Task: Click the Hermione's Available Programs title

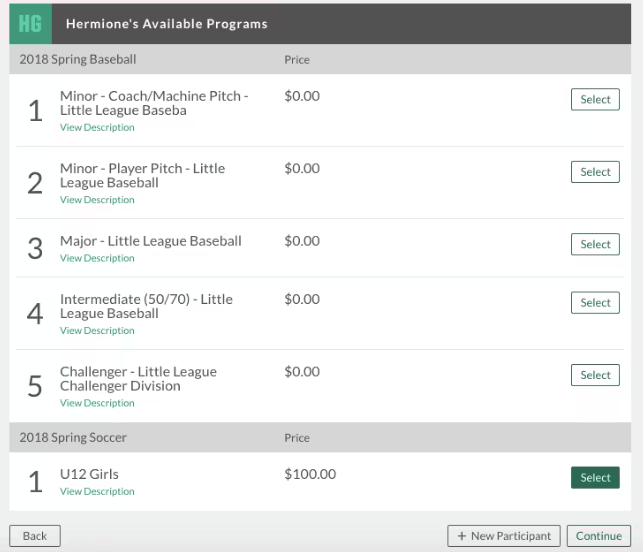Action: point(166,23)
